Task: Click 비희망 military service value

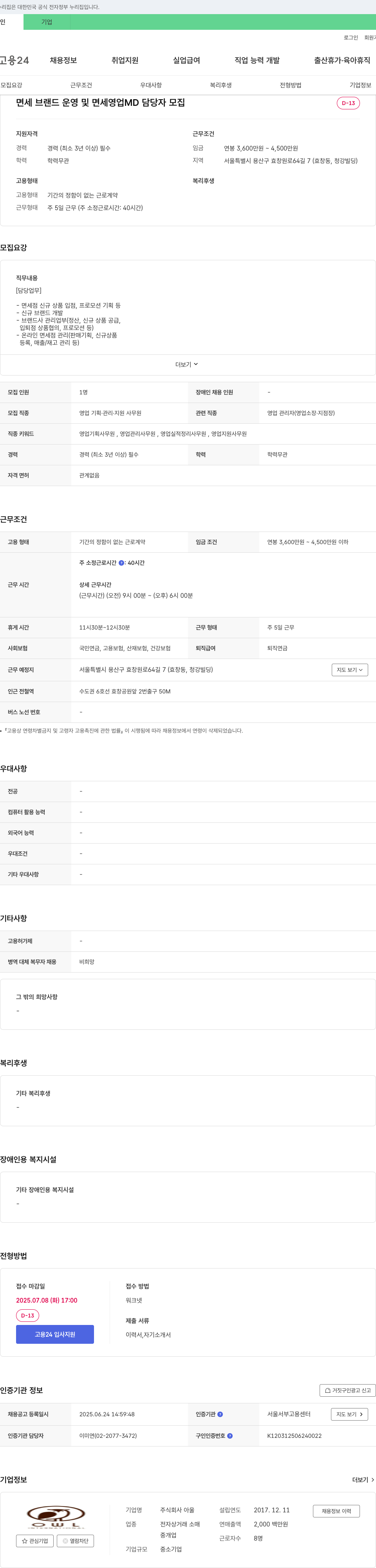Action: [87, 962]
